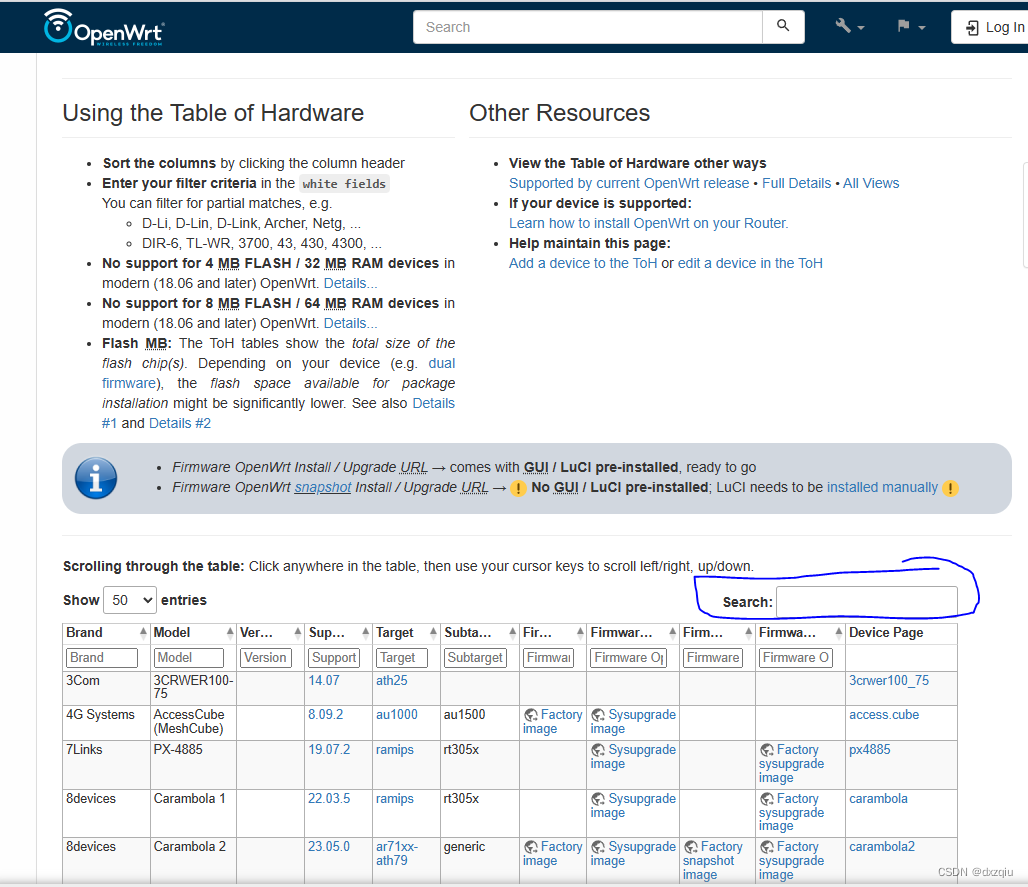Screen dimensions: 1028x887
Task: Click warning icon before 'No GUI / LuCI'
Action: 518,488
